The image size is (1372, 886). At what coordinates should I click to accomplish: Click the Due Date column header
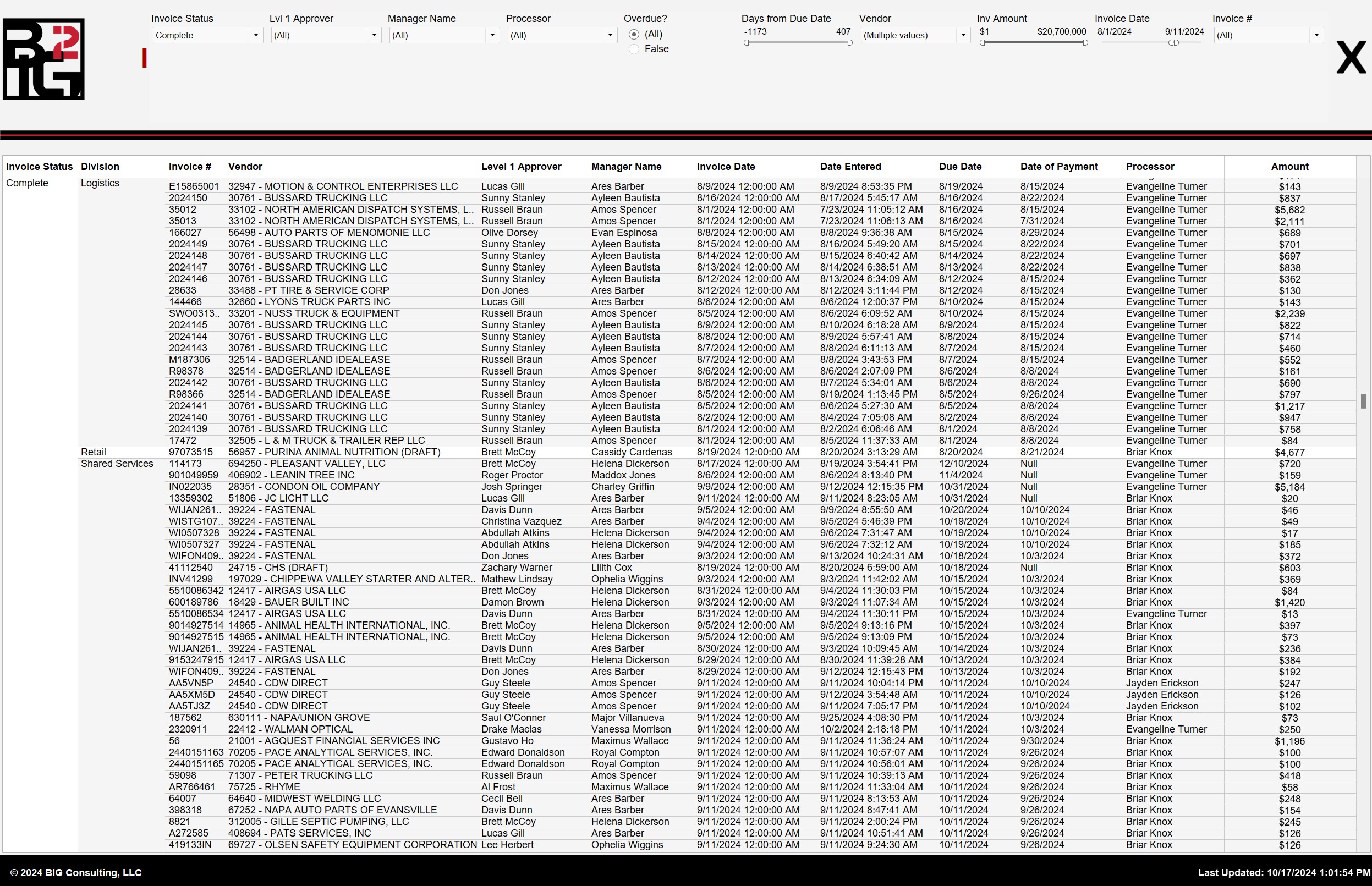[961, 167]
